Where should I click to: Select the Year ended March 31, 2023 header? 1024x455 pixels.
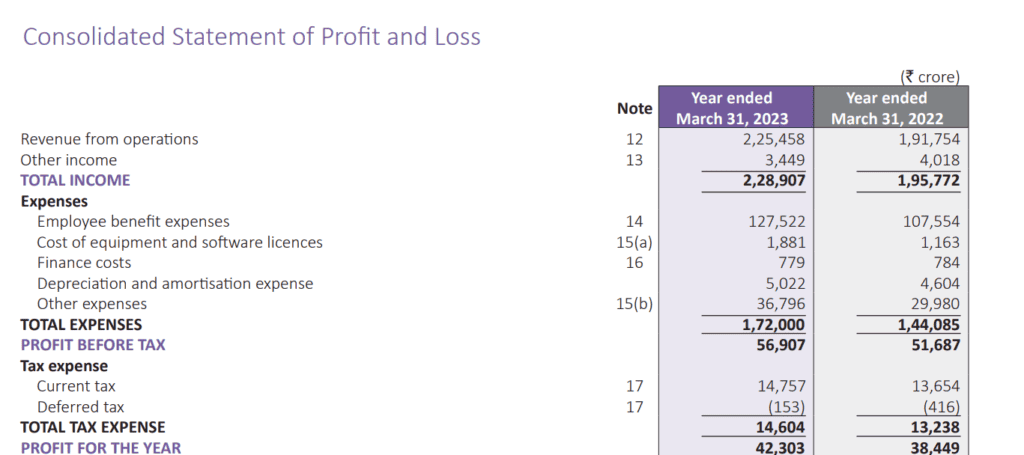(x=735, y=107)
